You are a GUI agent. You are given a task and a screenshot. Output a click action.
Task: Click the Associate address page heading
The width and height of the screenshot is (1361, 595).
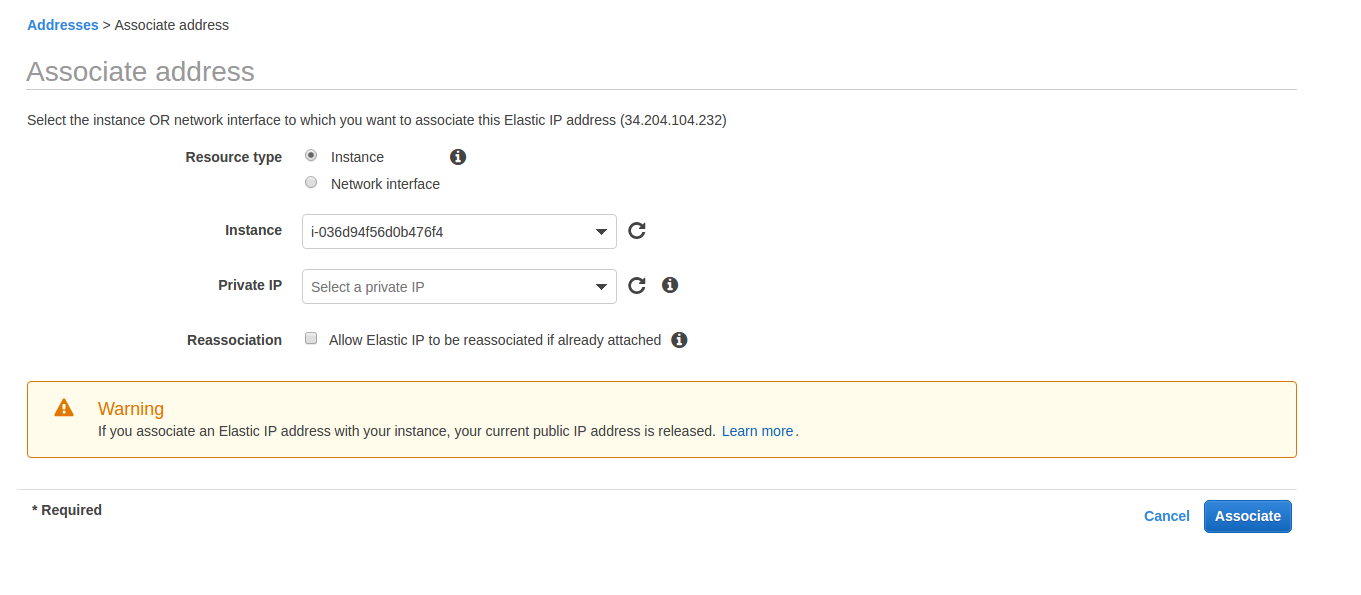pos(140,71)
